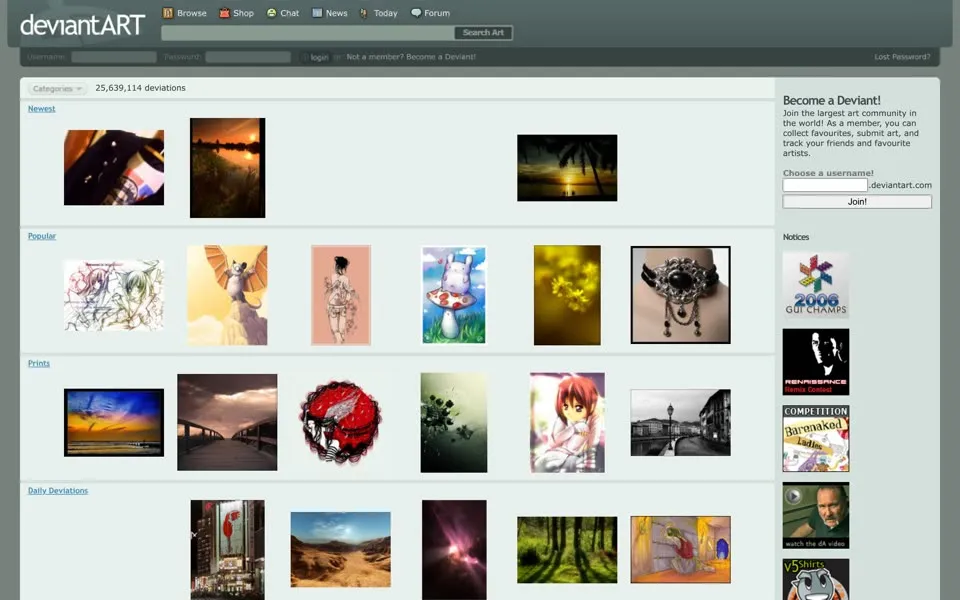This screenshot has width=960, height=600.
Task: Open Daily Deviations city building thumbnail
Action: click(x=227, y=550)
